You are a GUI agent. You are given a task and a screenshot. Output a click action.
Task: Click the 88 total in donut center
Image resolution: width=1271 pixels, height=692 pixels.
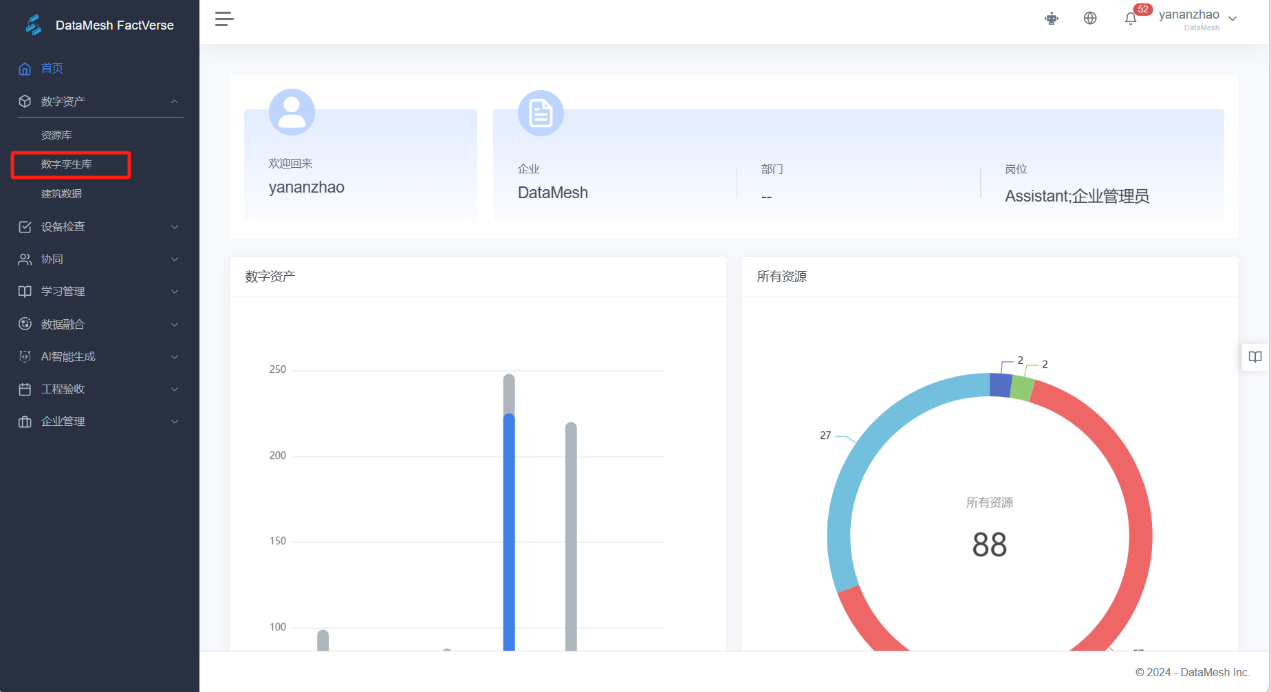pyautogui.click(x=990, y=544)
